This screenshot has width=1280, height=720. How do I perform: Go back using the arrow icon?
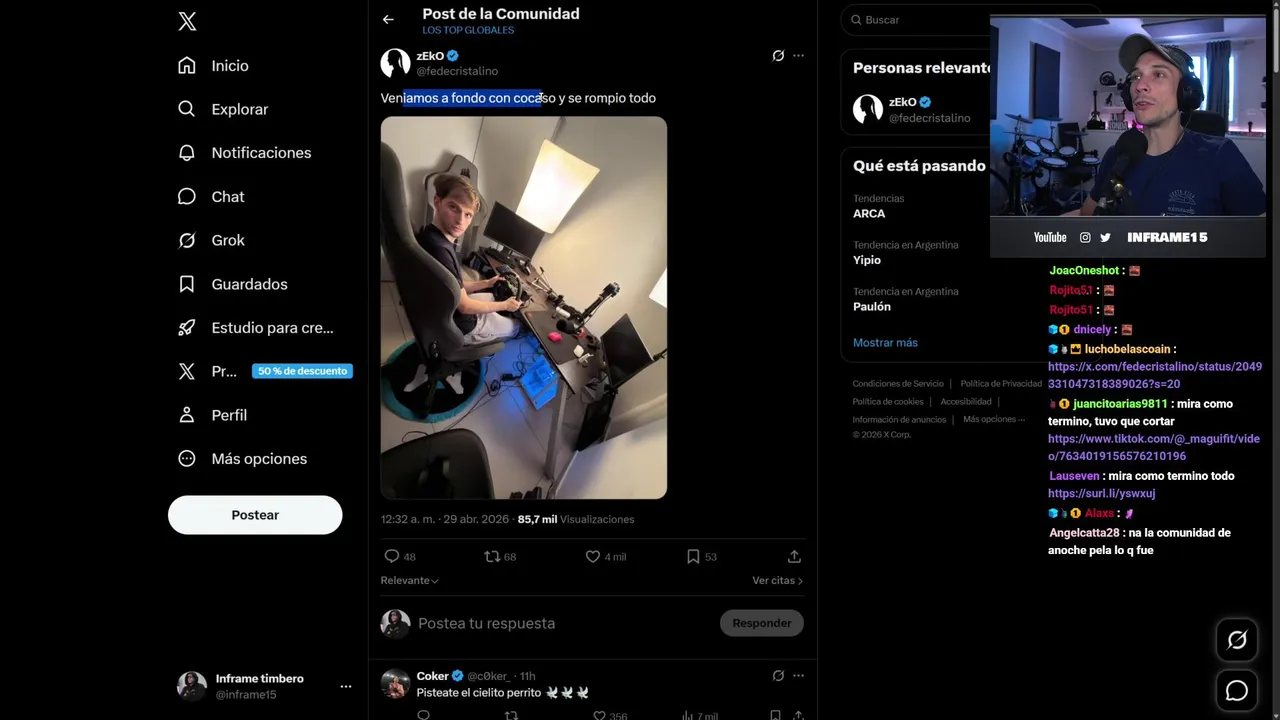coord(388,19)
